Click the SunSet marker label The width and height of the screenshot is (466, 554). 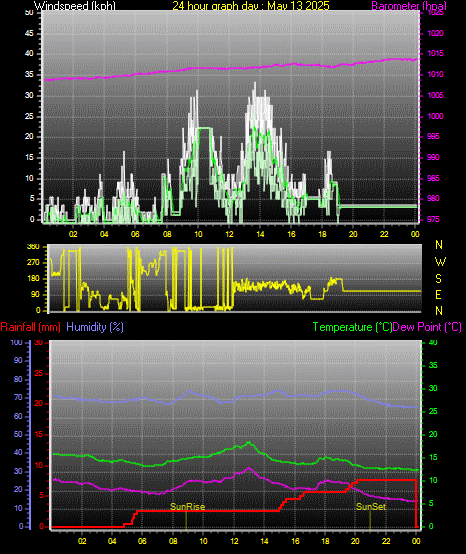pos(371,507)
